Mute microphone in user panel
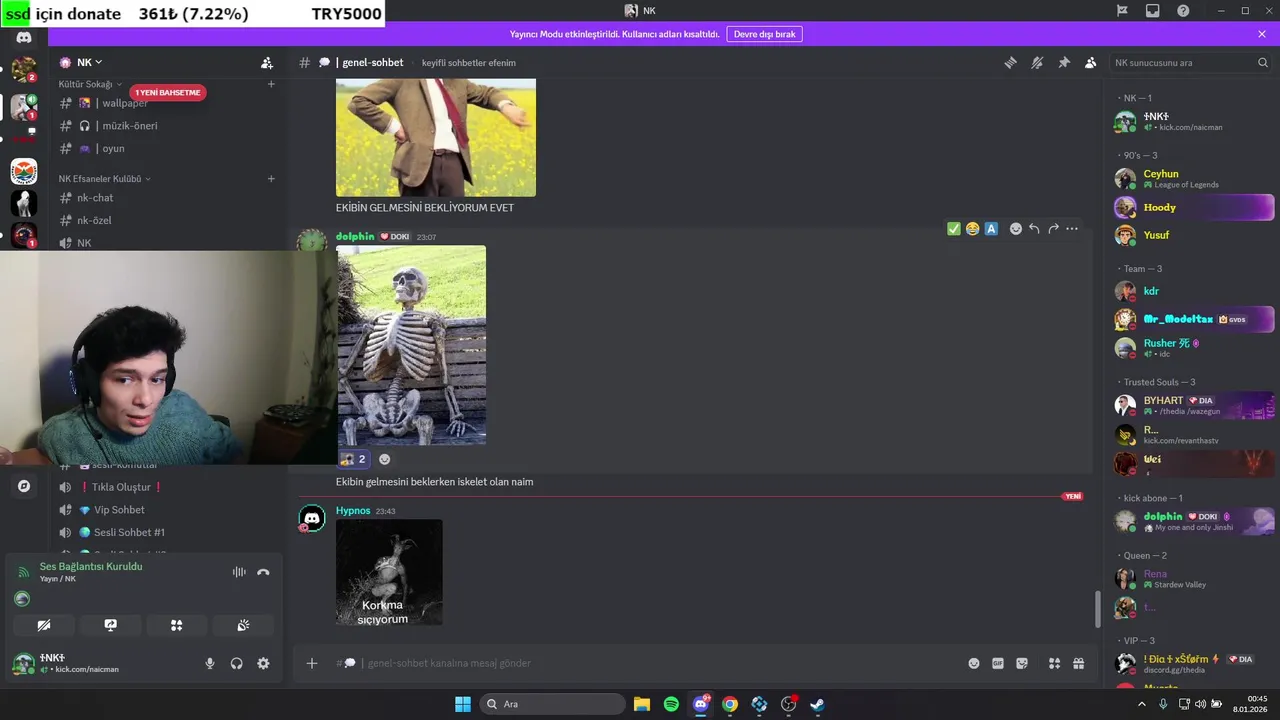Viewport: 1280px width, 720px height. coord(210,663)
